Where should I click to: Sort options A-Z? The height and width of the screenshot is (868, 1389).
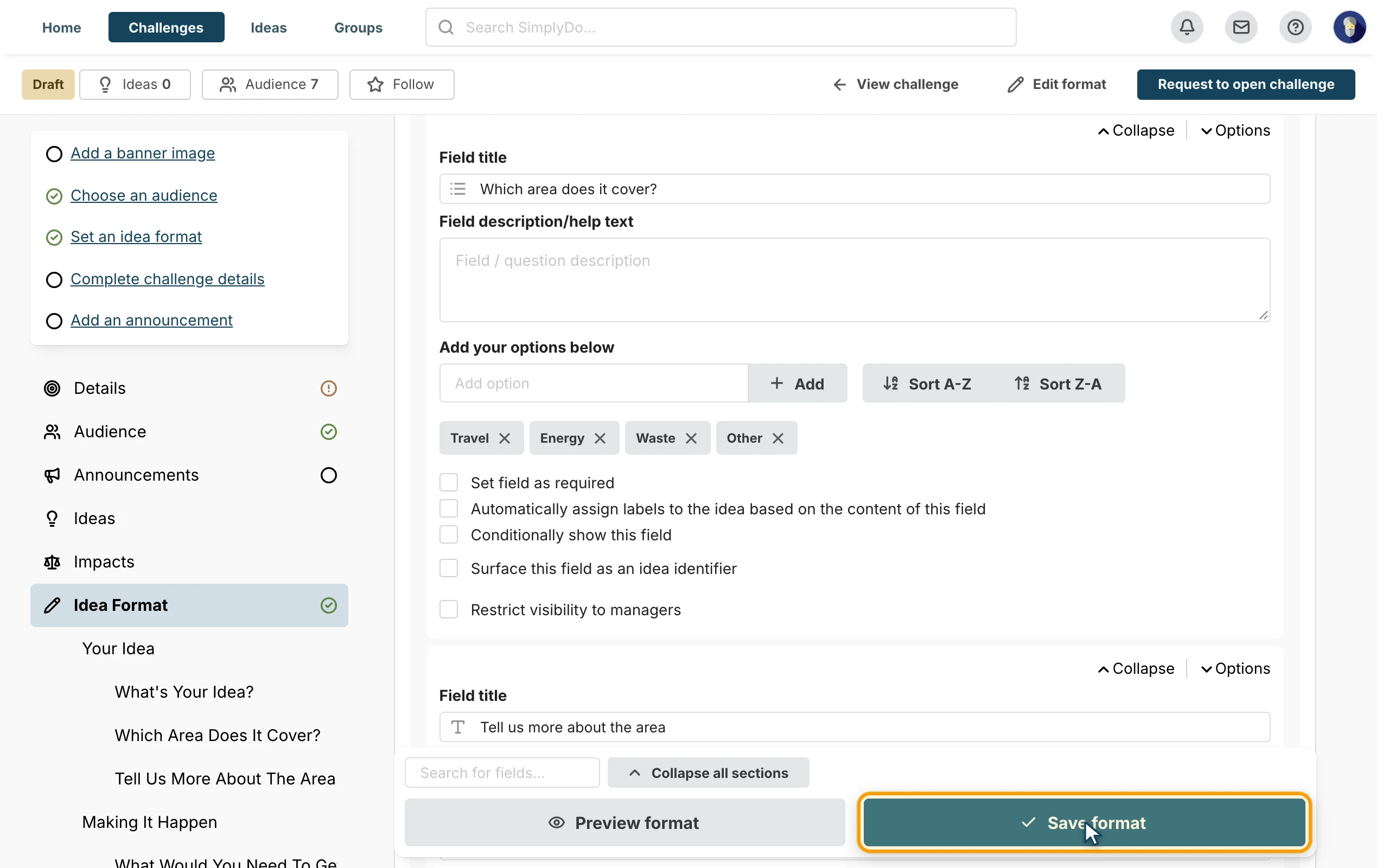point(927,384)
